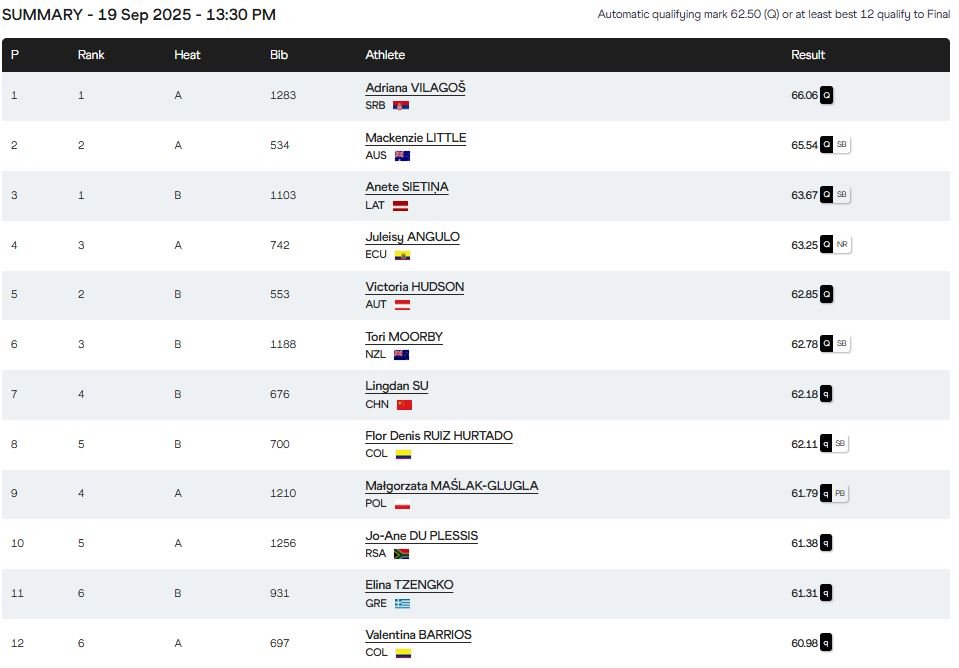959x668 pixels.
Task: Click the PB badge beside 61.79
Action: (841, 493)
